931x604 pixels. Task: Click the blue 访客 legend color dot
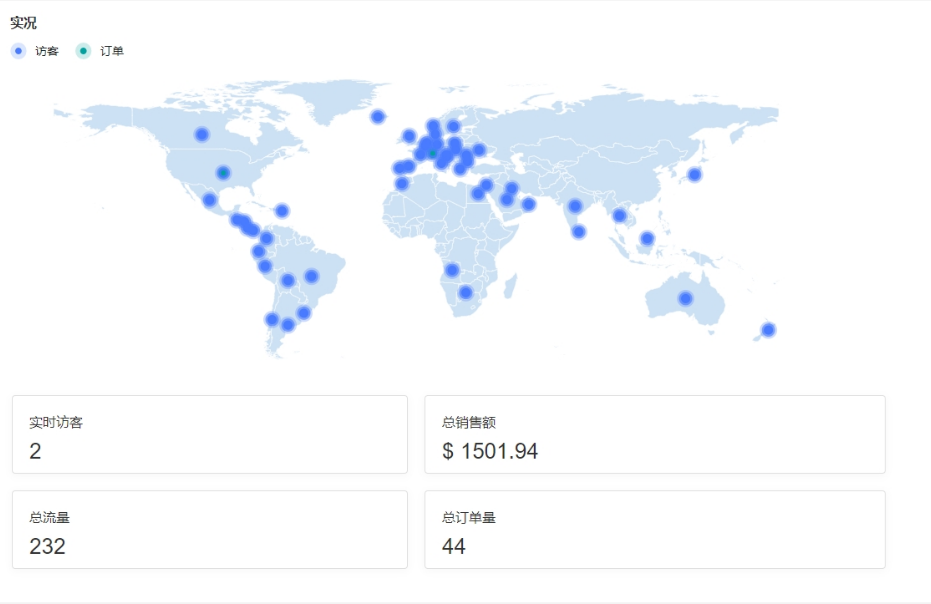click(19, 51)
